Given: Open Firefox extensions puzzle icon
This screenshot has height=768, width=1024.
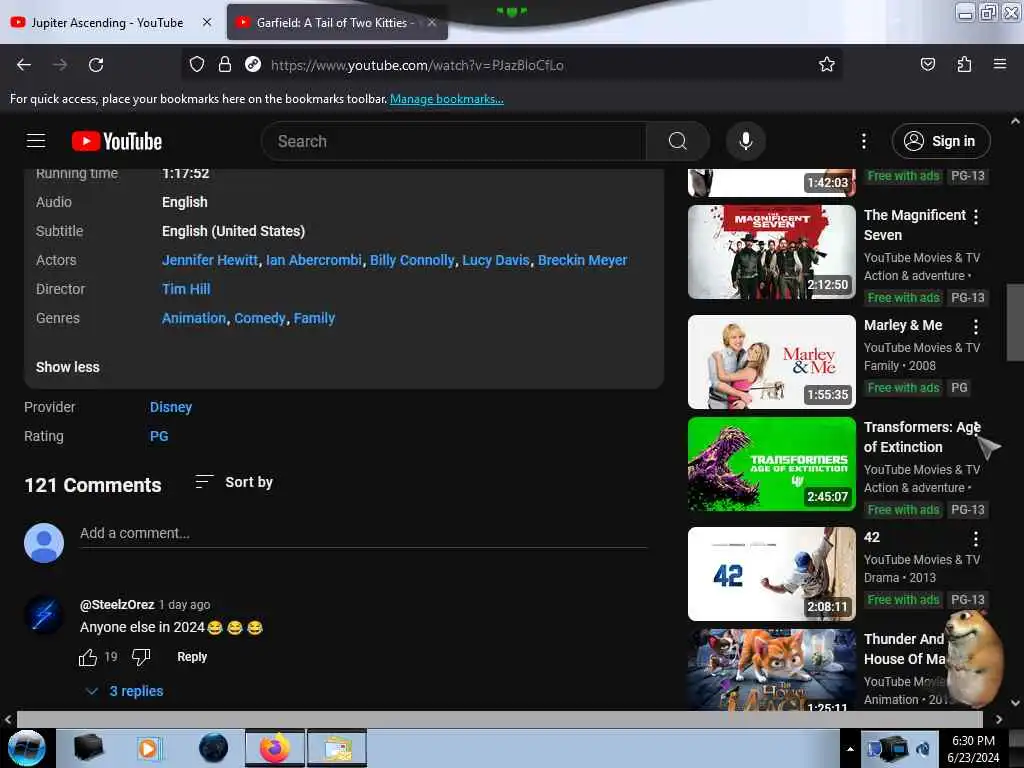Looking at the screenshot, I should 964,64.
